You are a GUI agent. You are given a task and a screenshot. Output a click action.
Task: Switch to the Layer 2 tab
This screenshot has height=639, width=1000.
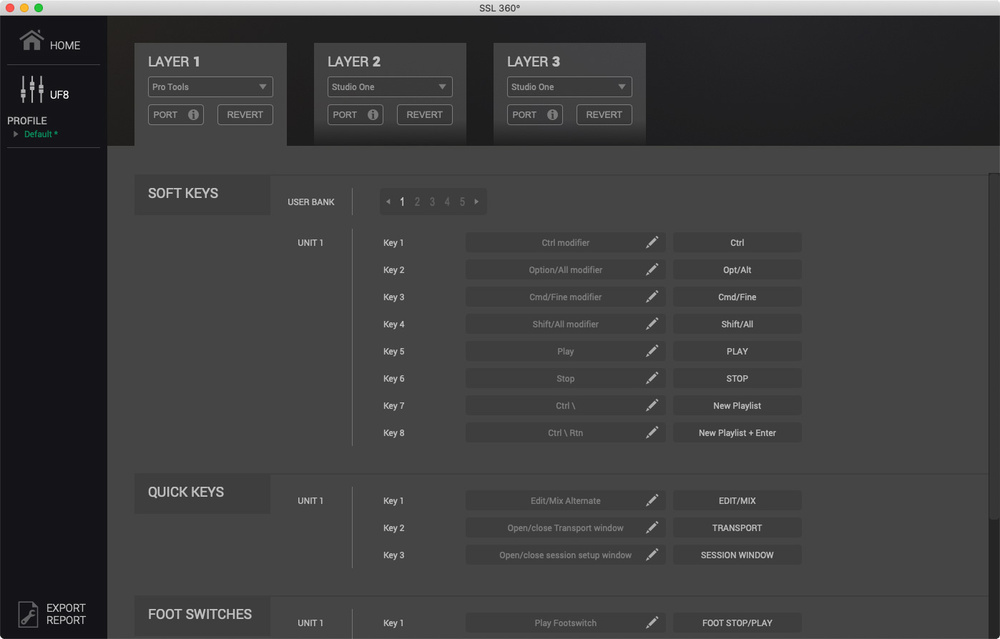pos(355,62)
